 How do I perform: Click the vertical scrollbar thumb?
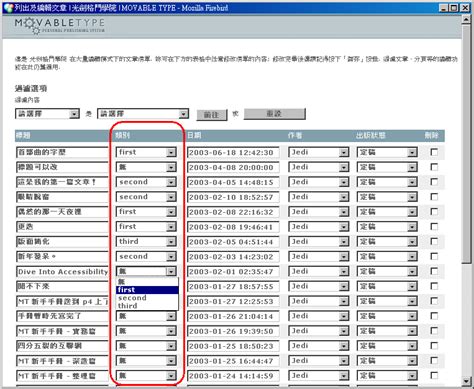click(x=466, y=144)
